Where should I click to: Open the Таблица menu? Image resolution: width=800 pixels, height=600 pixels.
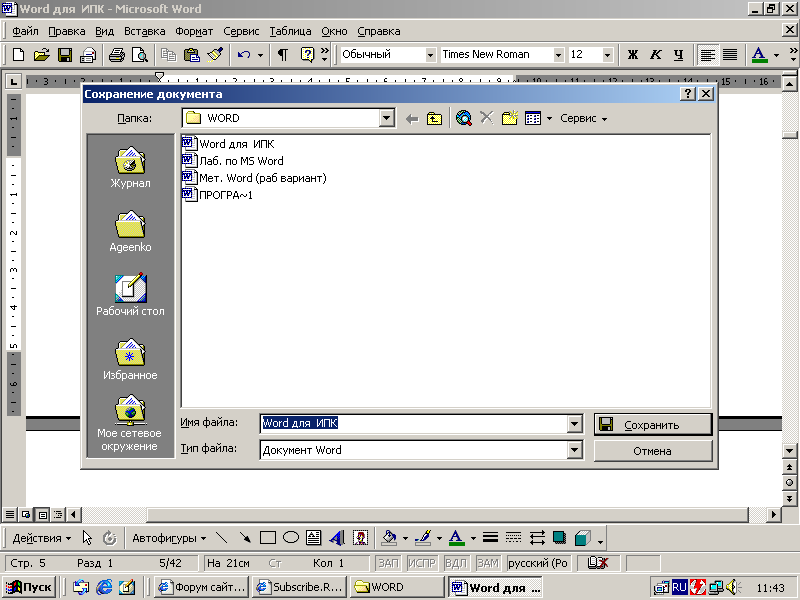290,31
